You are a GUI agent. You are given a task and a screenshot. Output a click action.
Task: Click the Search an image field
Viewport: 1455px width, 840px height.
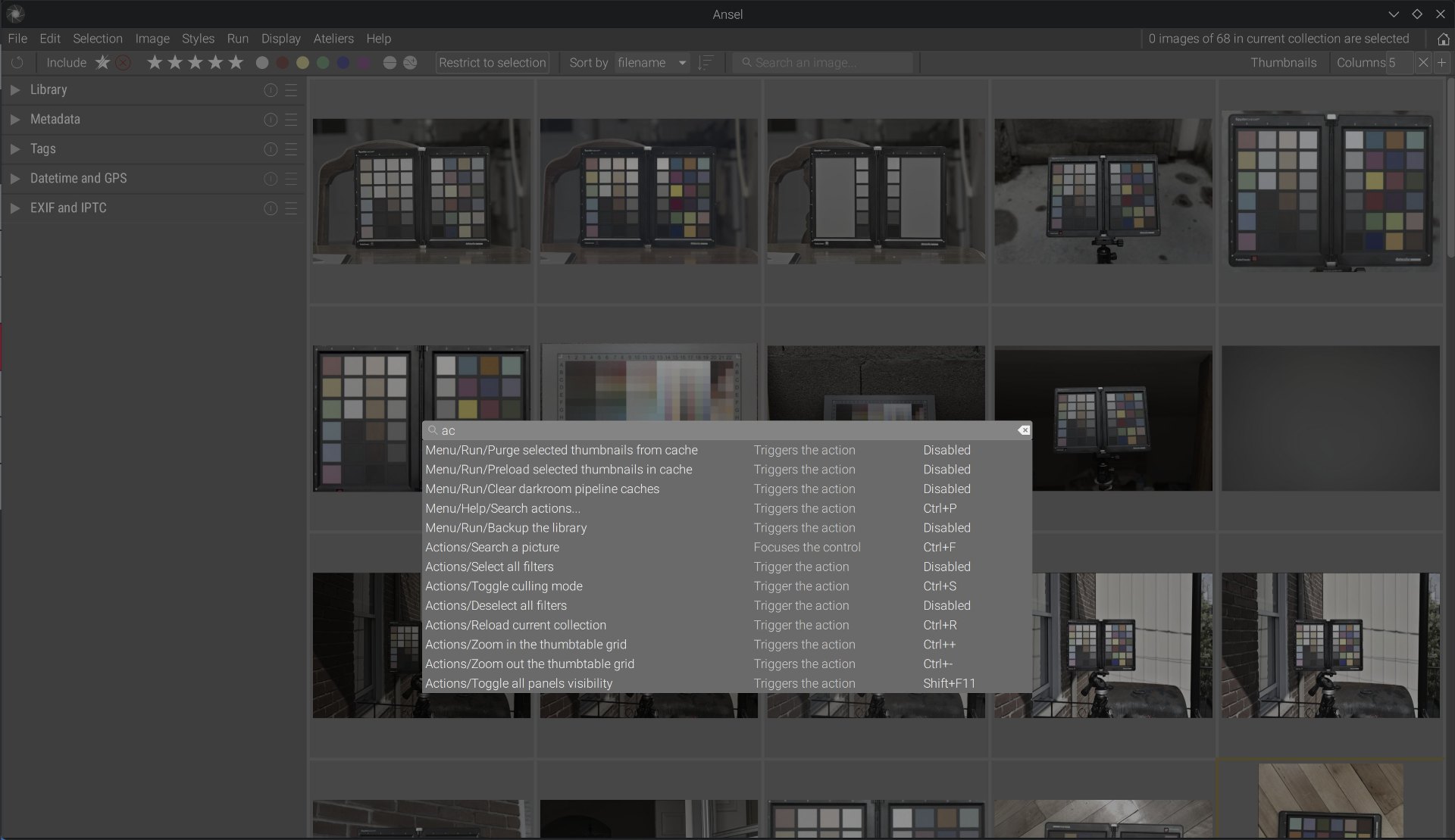[824, 63]
